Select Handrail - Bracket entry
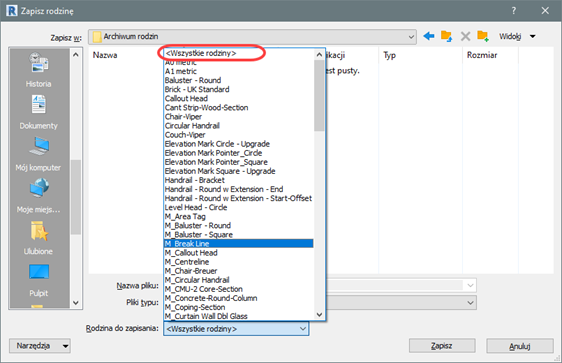This screenshot has width=562, height=363. [195, 180]
